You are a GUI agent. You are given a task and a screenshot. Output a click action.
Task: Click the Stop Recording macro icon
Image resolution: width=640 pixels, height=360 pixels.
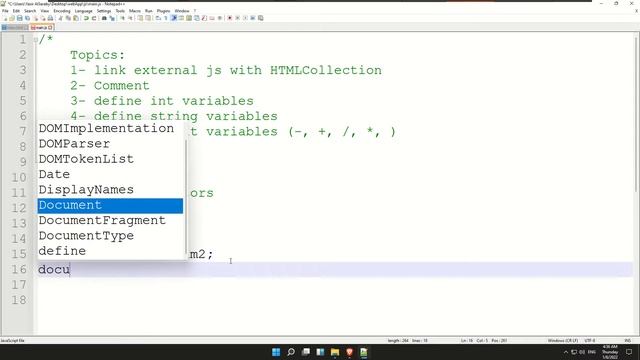[x=238, y=18]
